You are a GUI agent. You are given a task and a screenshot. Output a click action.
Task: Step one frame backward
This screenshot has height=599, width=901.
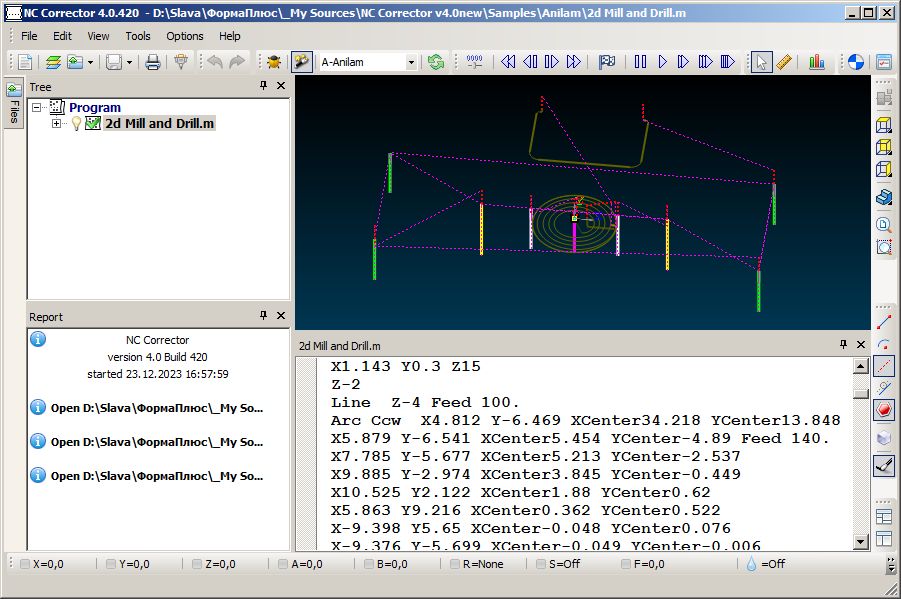pyautogui.click(x=530, y=62)
